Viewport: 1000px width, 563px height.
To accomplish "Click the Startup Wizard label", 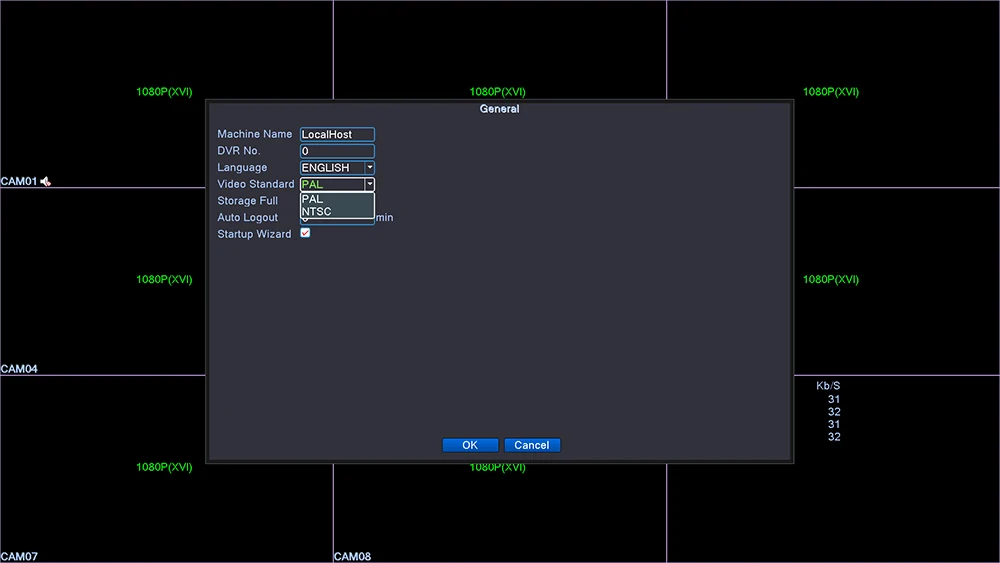I will (x=254, y=234).
